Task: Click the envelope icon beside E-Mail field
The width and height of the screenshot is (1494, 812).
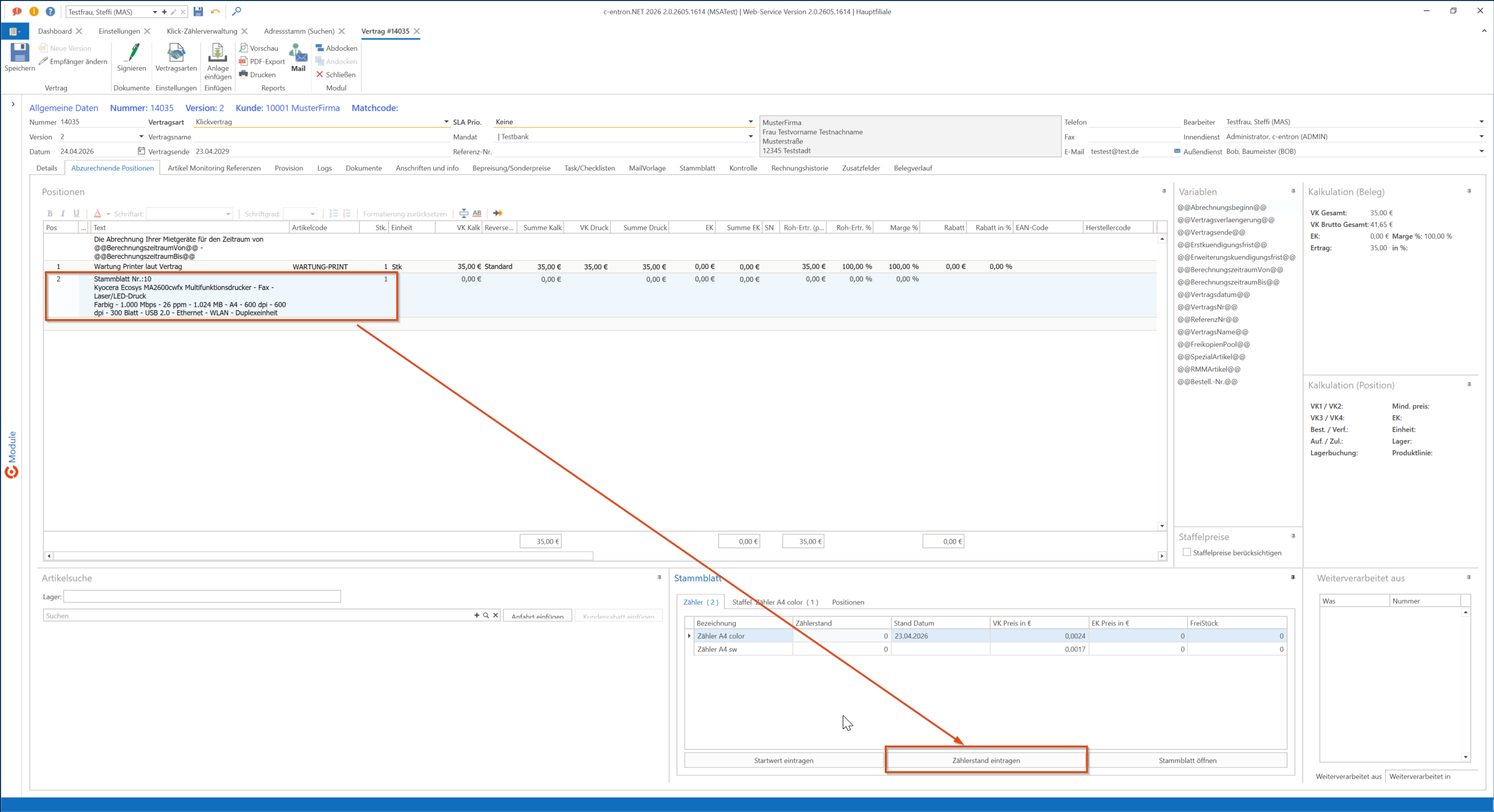Action: coord(1177,151)
